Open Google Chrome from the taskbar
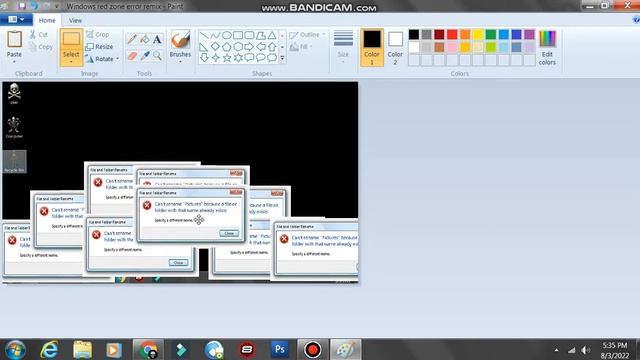Screen dimensions: 640x360 [148, 349]
